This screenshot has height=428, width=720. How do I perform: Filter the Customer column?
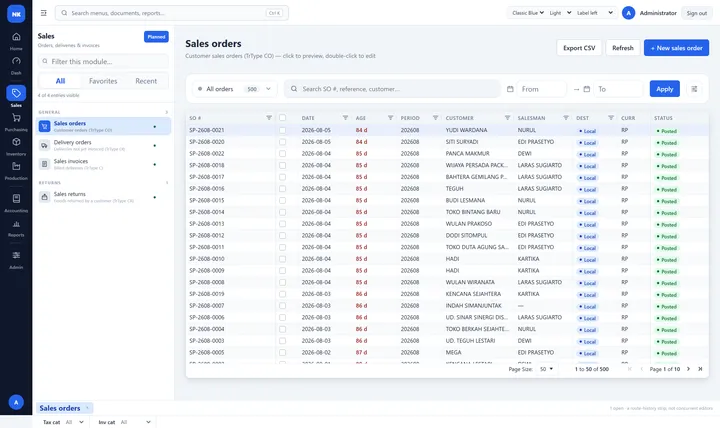[x=507, y=118]
